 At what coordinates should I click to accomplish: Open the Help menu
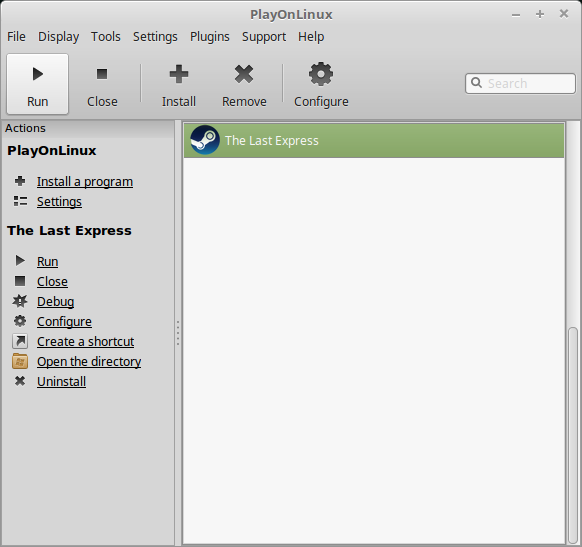(x=311, y=37)
